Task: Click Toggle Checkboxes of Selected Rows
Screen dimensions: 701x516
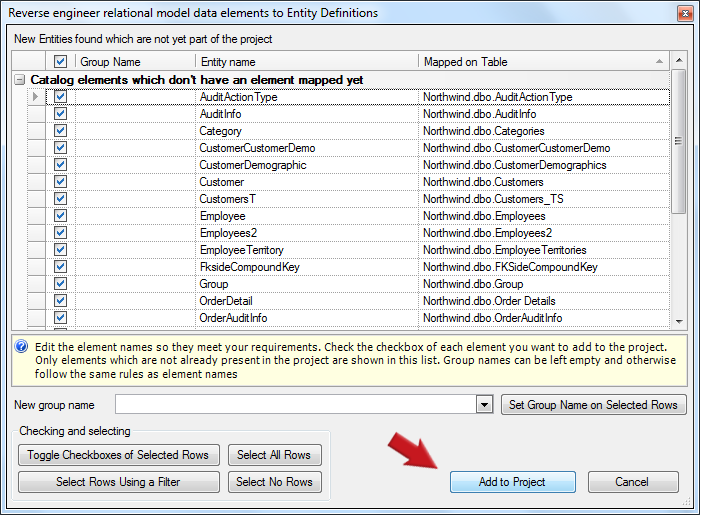Action: click(x=118, y=455)
